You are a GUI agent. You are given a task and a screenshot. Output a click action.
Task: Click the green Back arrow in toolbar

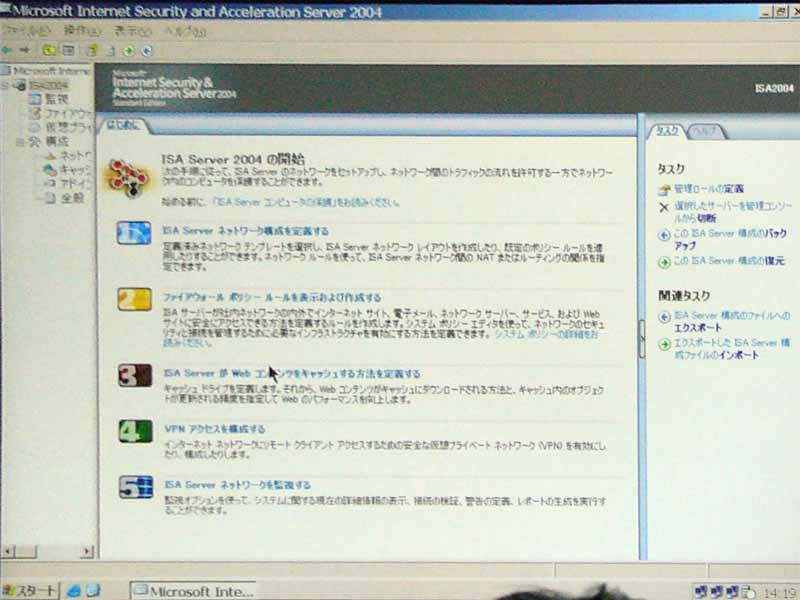tap(7, 50)
